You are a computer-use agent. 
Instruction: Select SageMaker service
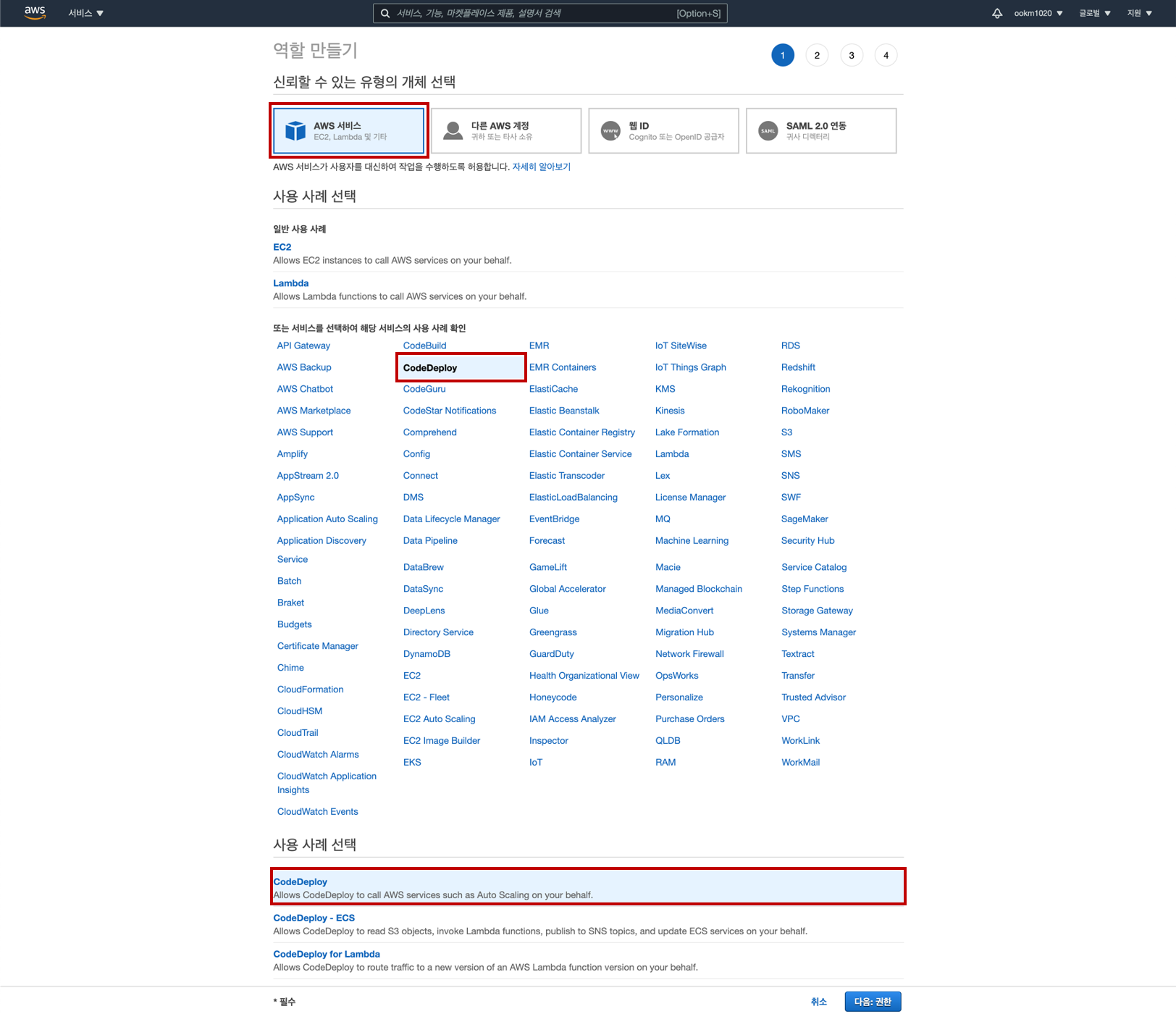point(805,519)
